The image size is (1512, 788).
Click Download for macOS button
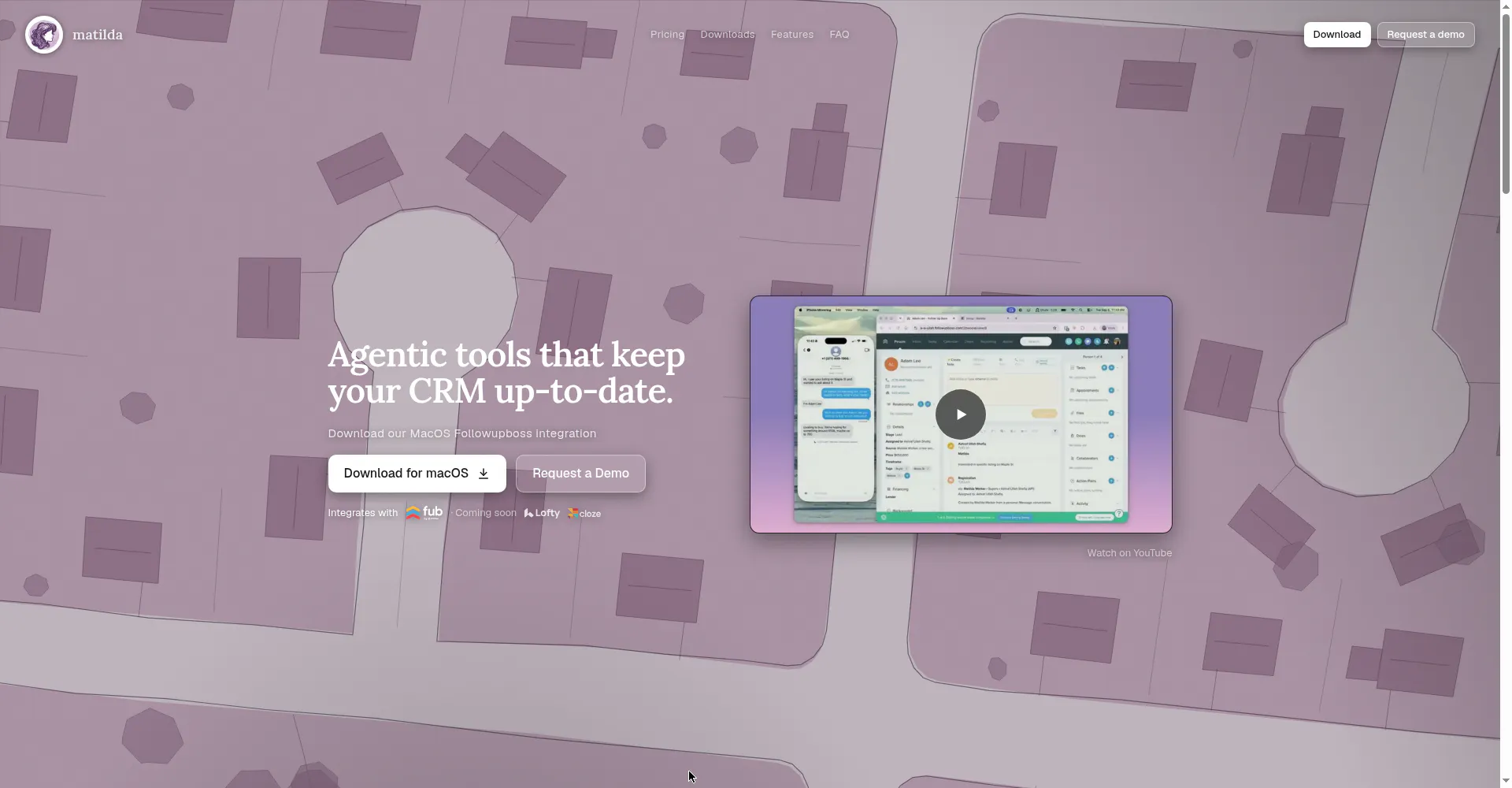417,474
